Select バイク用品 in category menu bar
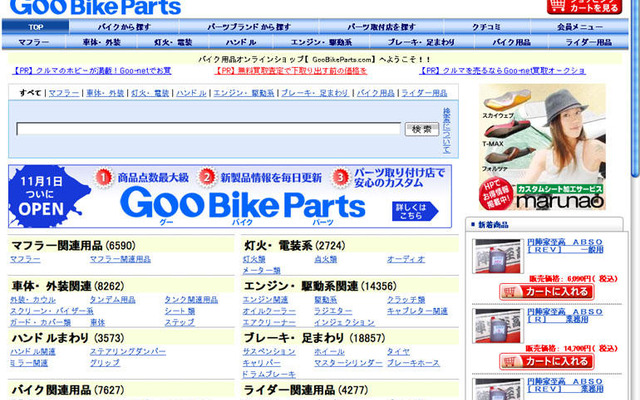Viewport: 640px width, 400px height. (x=511, y=42)
